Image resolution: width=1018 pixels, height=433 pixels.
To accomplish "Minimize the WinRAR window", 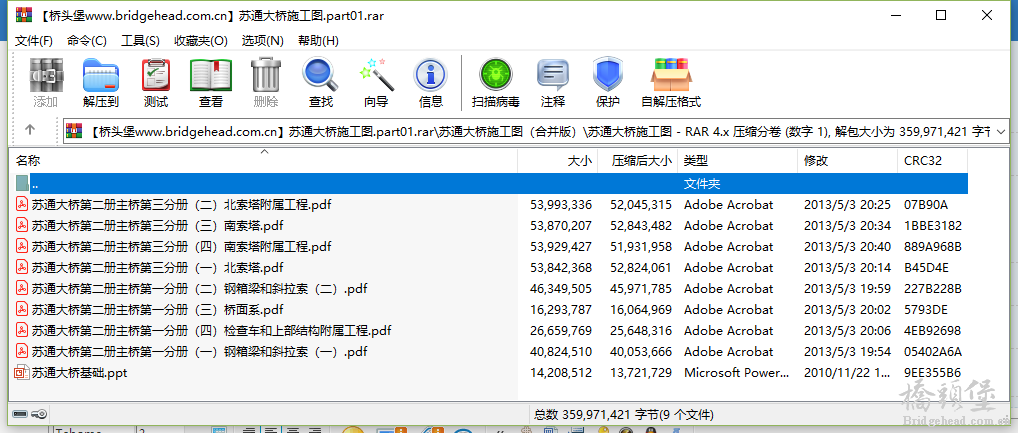I will coord(895,16).
